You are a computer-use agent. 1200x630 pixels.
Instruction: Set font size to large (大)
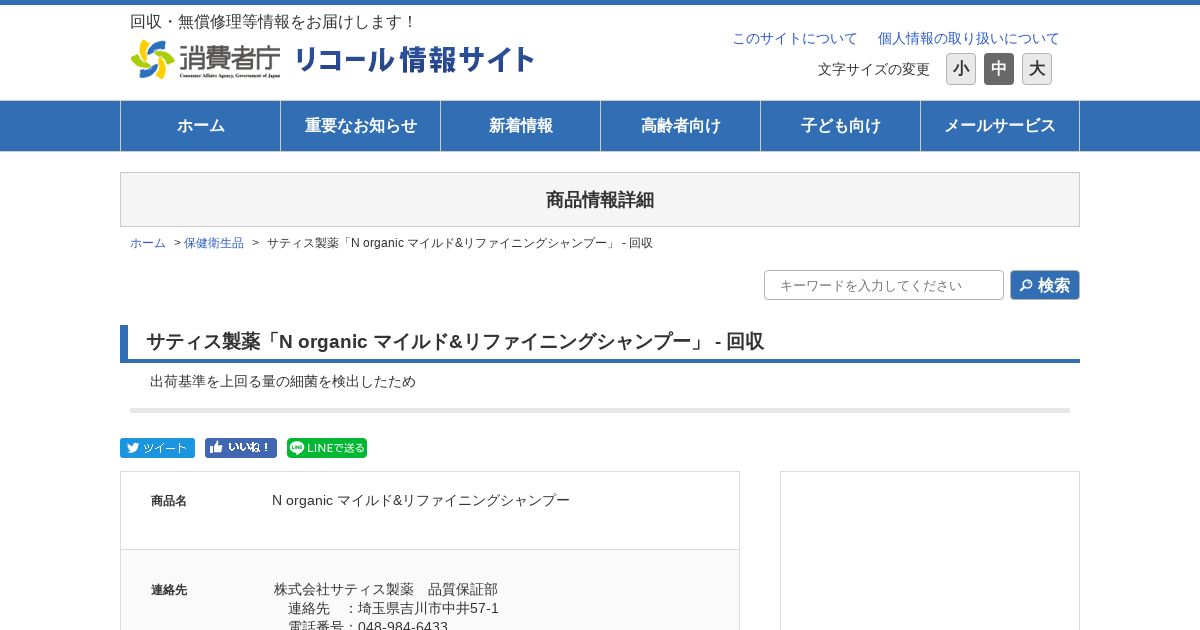pyautogui.click(x=1037, y=69)
